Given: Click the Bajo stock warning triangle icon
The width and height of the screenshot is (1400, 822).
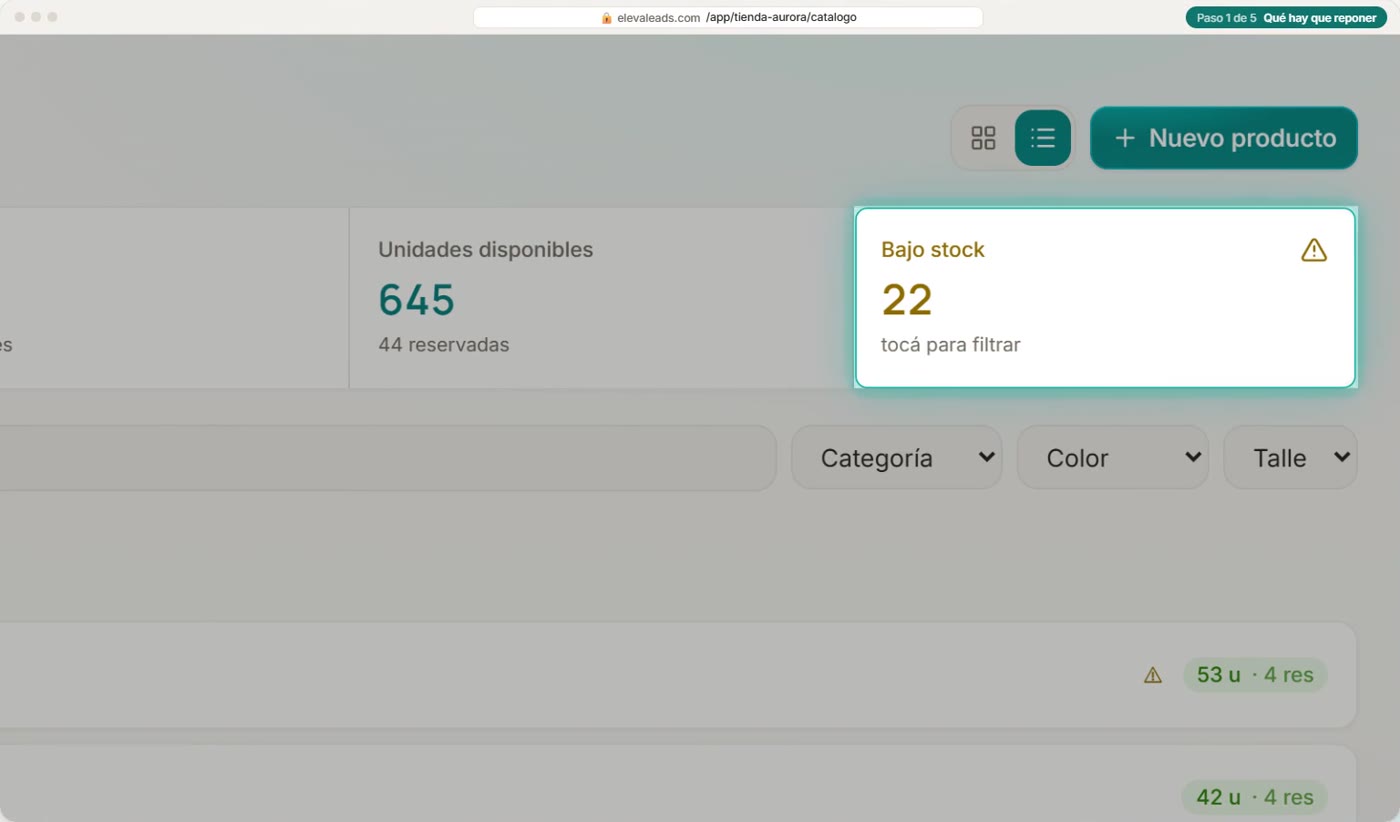Looking at the screenshot, I should click(x=1314, y=250).
